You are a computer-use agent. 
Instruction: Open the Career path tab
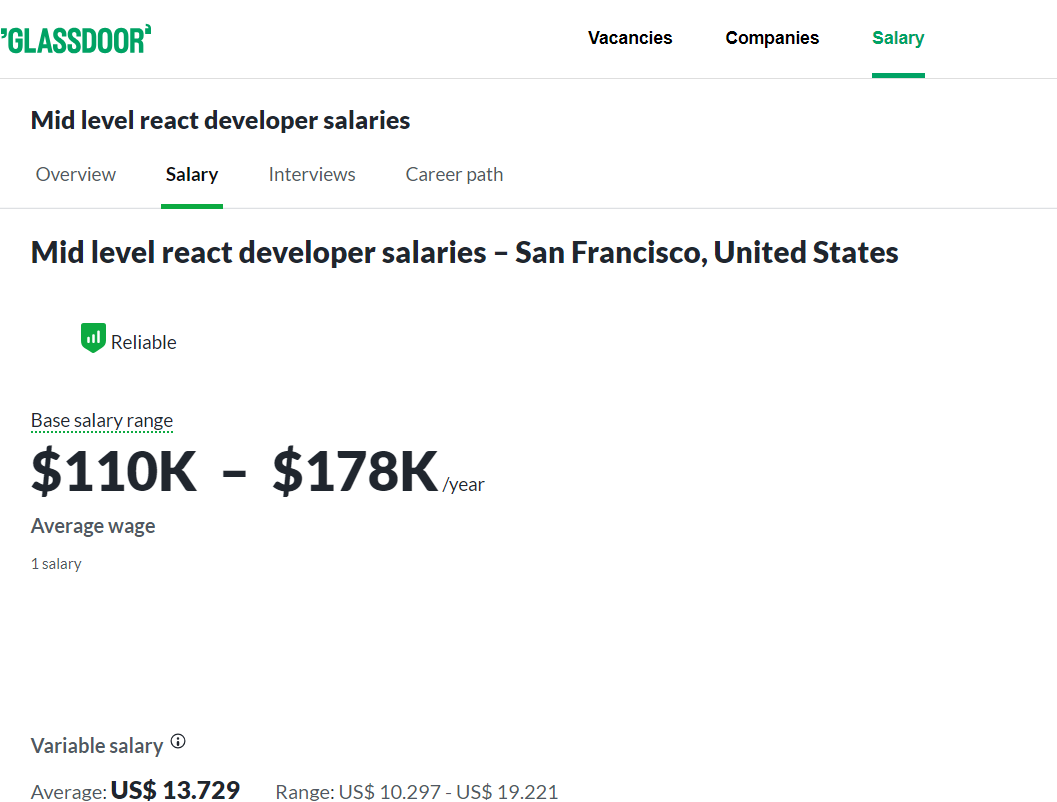(454, 175)
